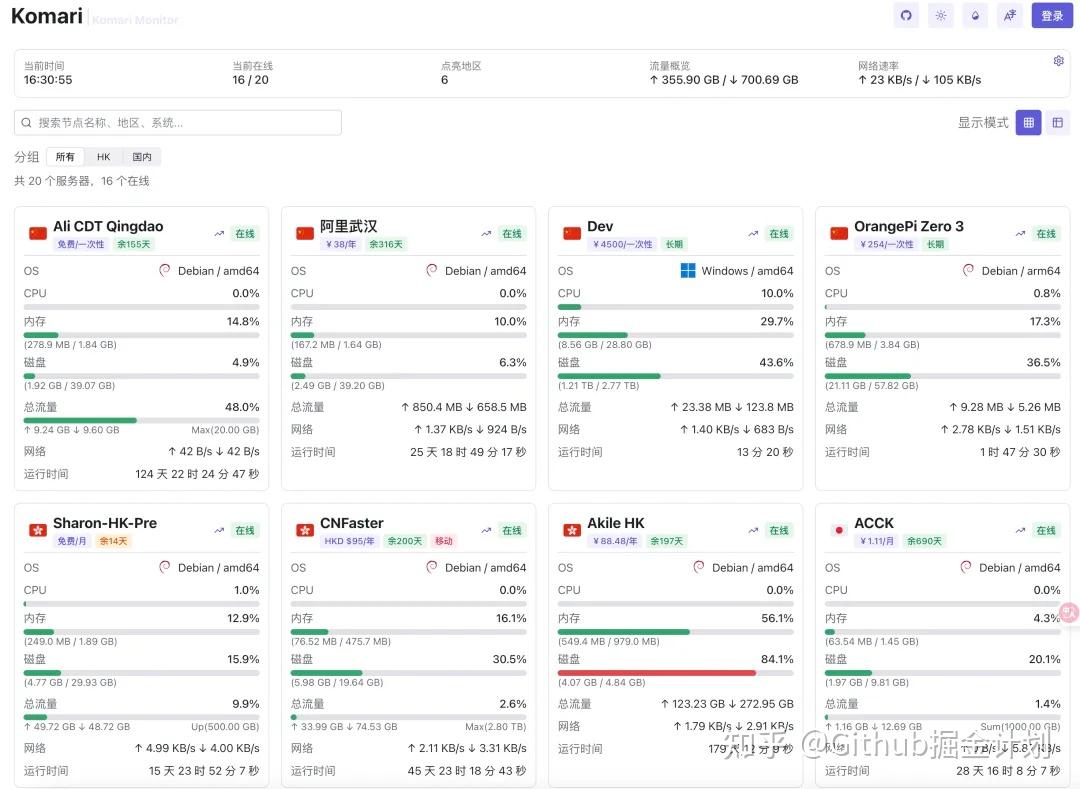1080x789 pixels.
Task: Open the language switcher dropdown
Action: (x=1009, y=16)
